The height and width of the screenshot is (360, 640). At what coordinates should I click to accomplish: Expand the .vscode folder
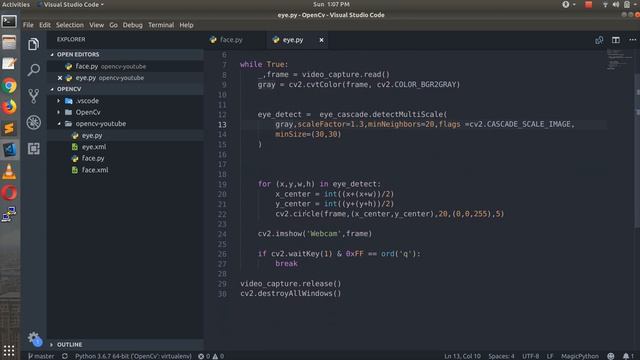[x=58, y=101]
